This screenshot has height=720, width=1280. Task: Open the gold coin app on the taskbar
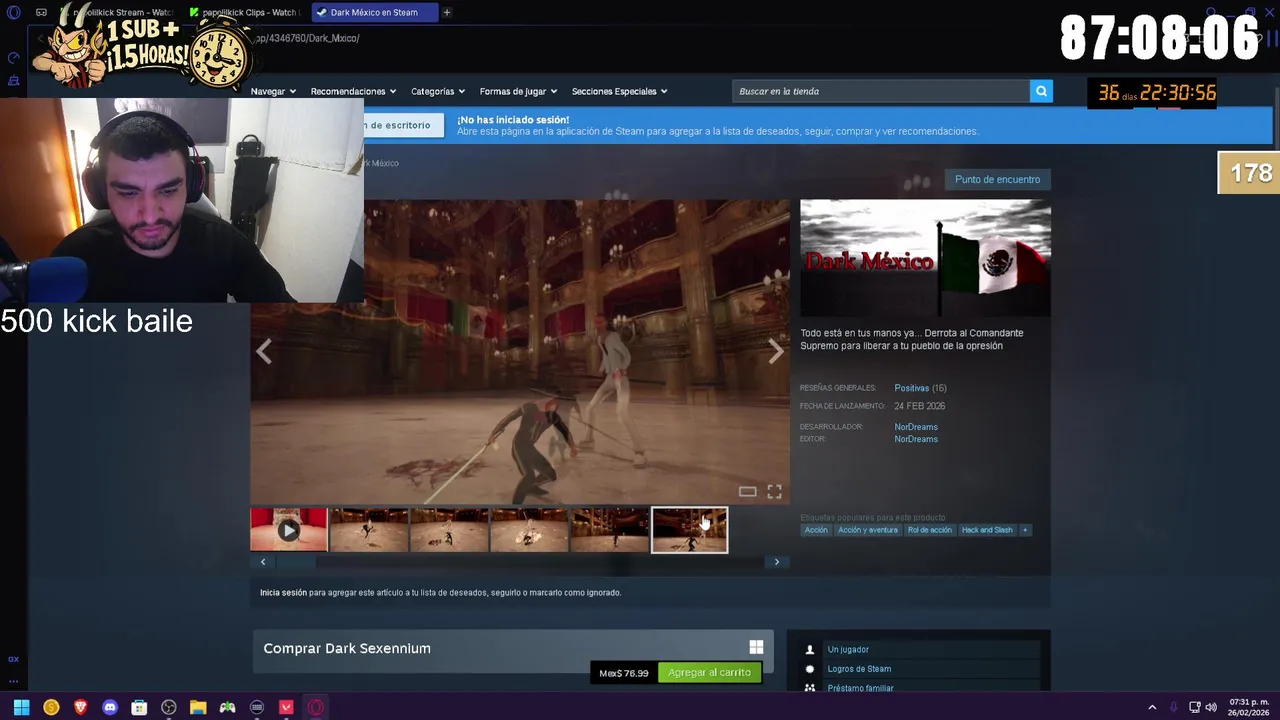51,707
